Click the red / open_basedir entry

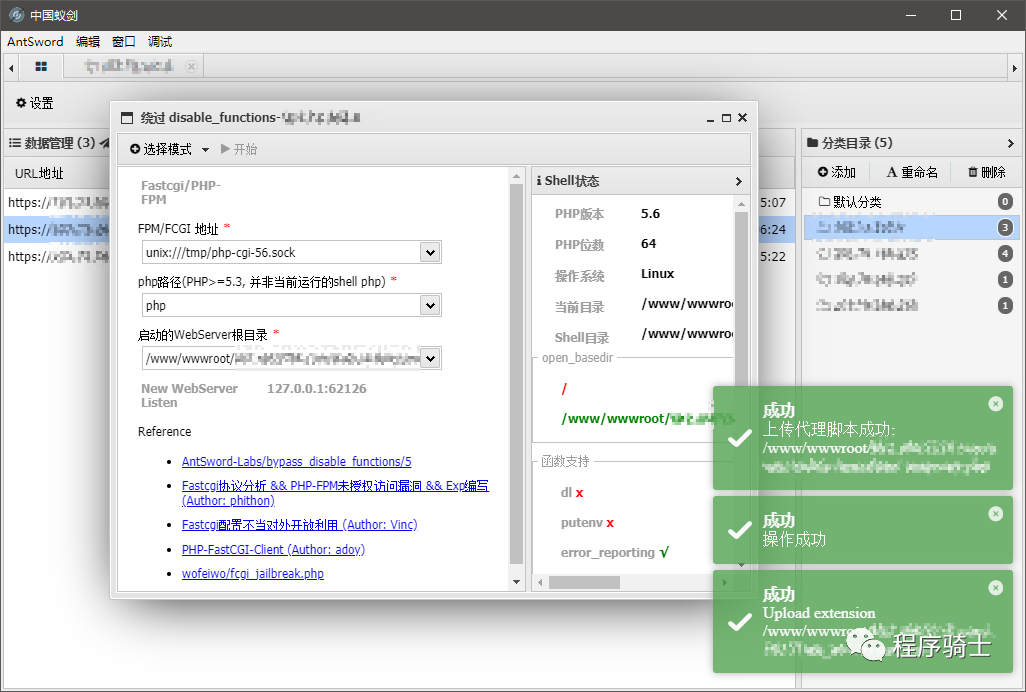pos(564,389)
